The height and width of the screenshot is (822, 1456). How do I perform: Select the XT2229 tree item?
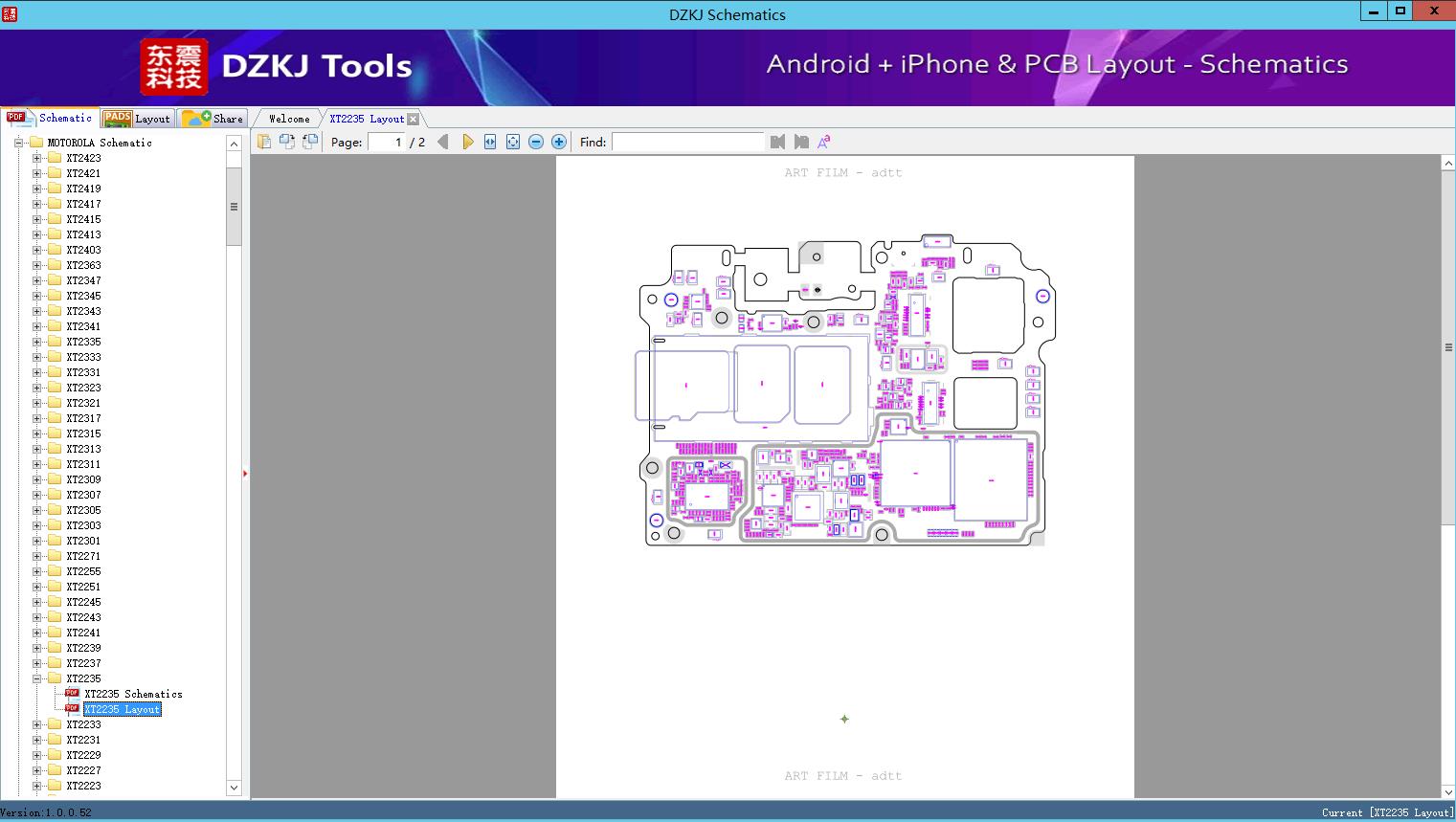[83, 755]
